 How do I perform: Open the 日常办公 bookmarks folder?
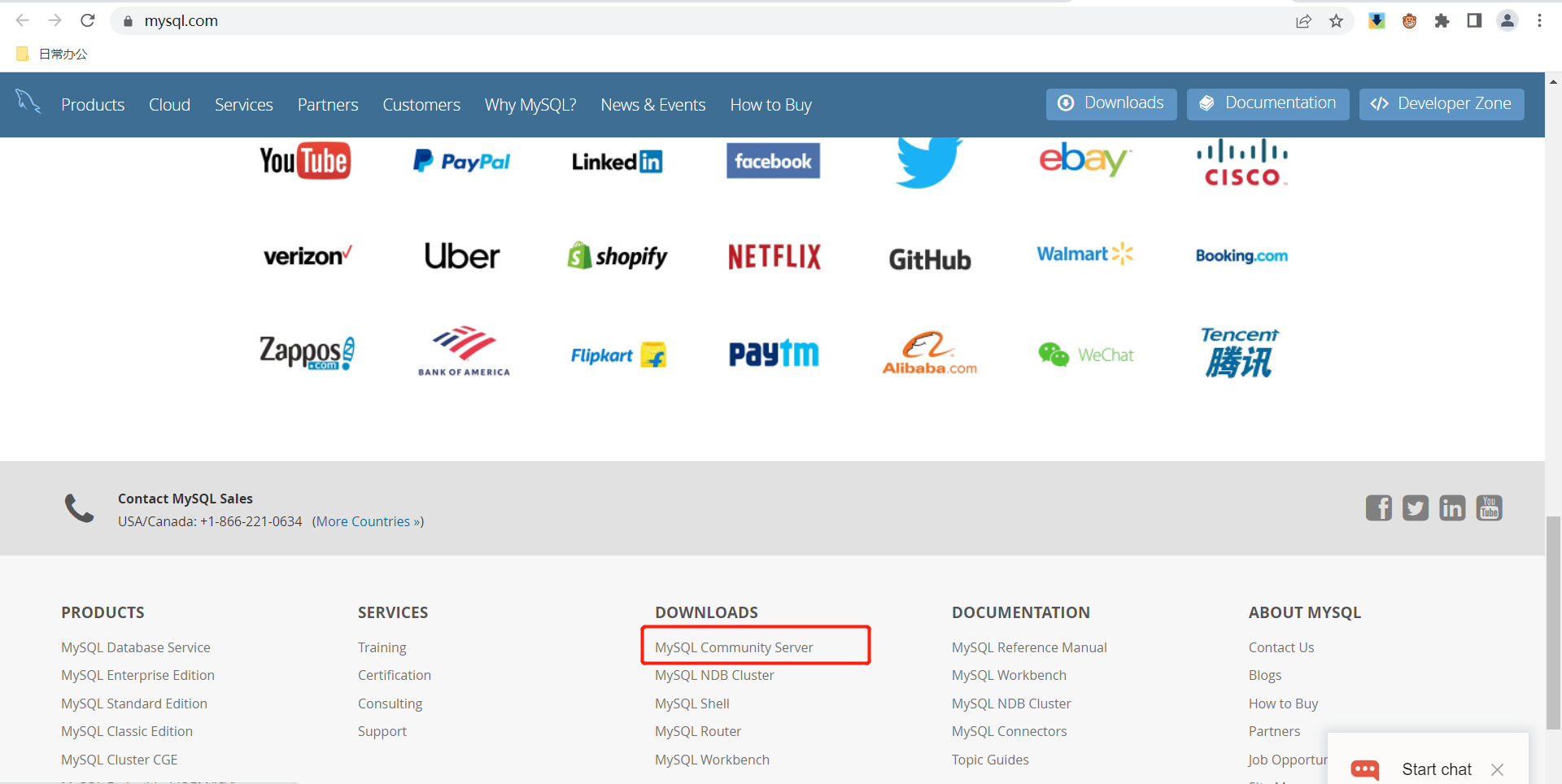(52, 54)
